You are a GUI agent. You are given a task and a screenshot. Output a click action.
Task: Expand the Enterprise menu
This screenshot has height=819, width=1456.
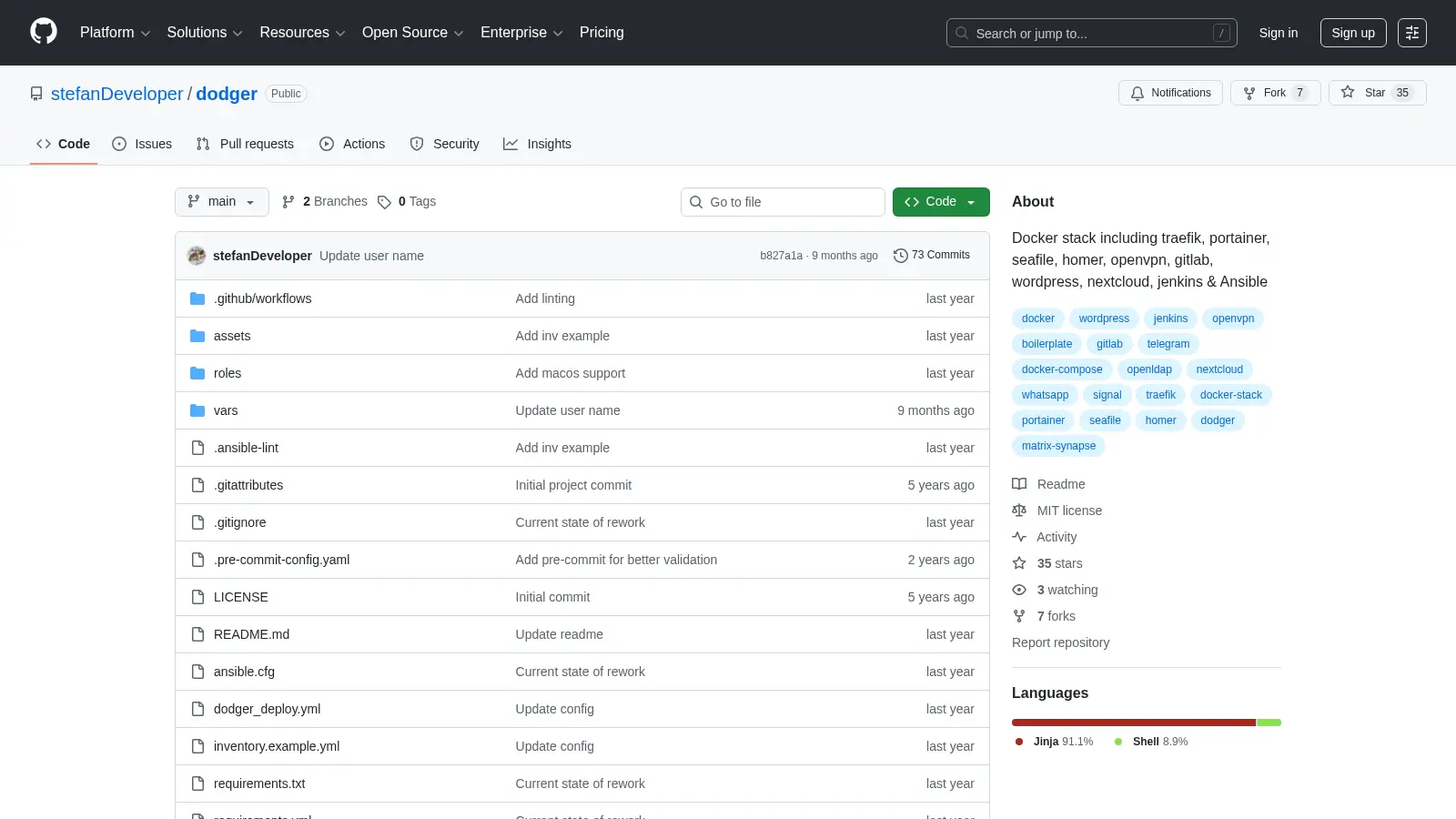(x=521, y=33)
